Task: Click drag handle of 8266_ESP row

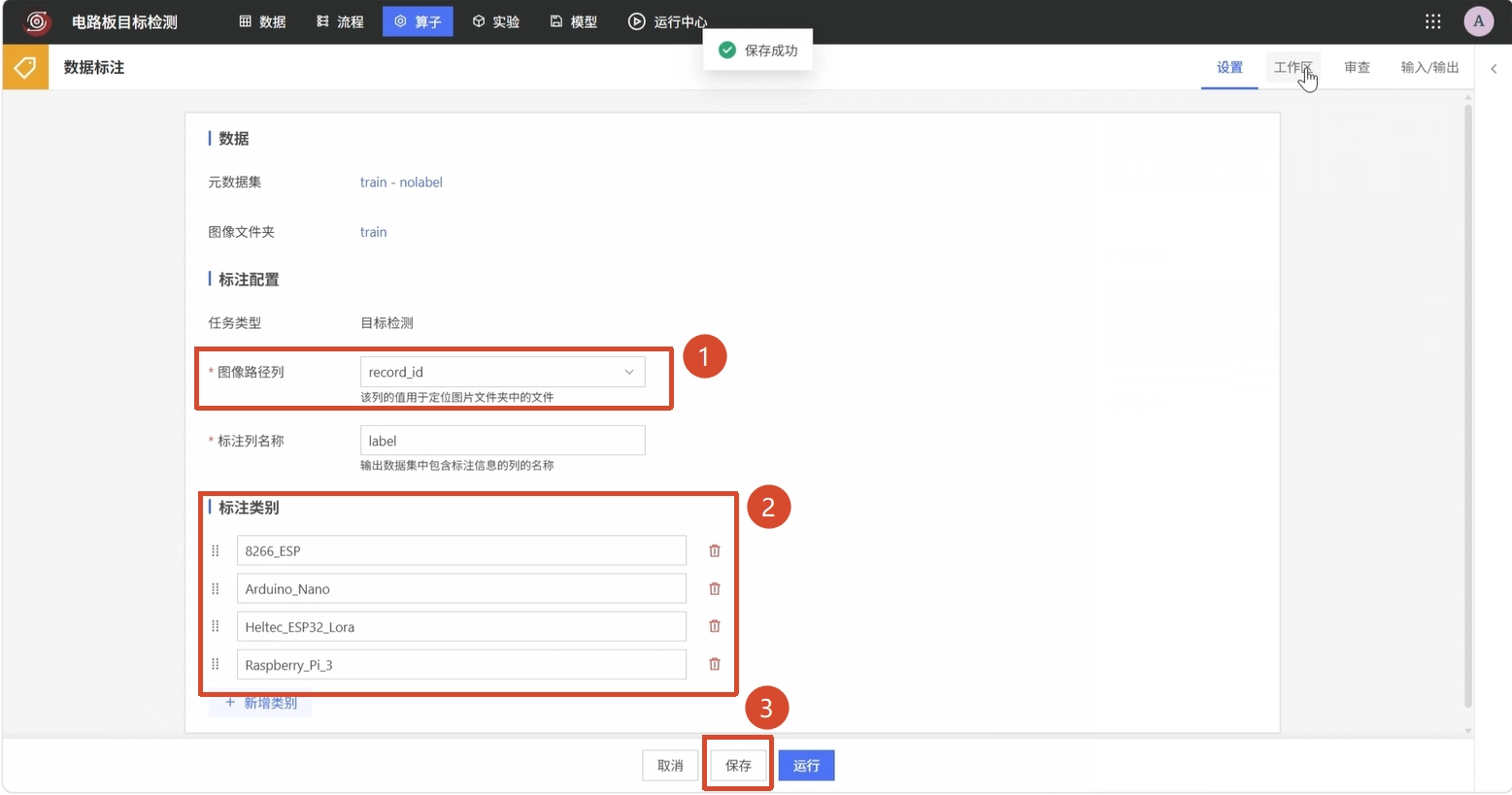Action: click(x=216, y=550)
